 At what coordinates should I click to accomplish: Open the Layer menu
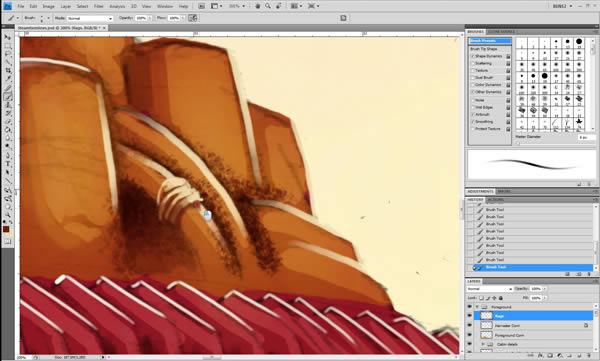(x=65, y=6)
